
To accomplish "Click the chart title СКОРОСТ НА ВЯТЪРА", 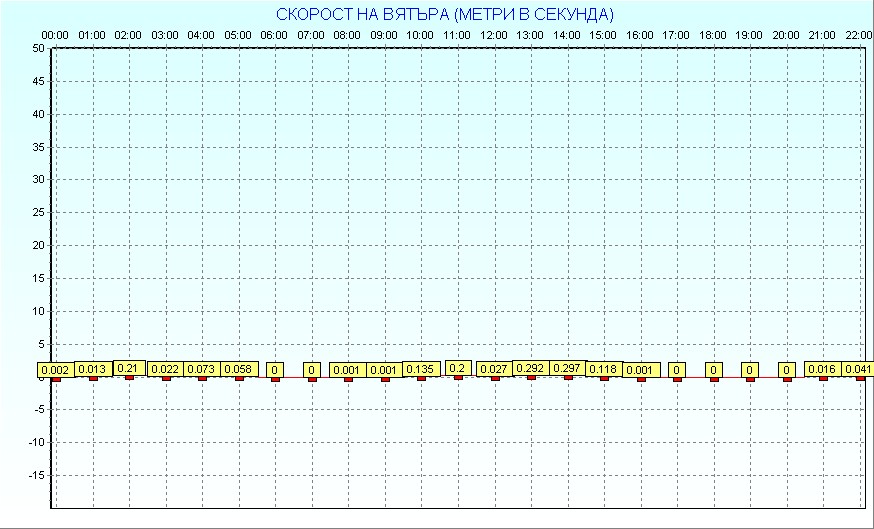I will click(445, 15).
